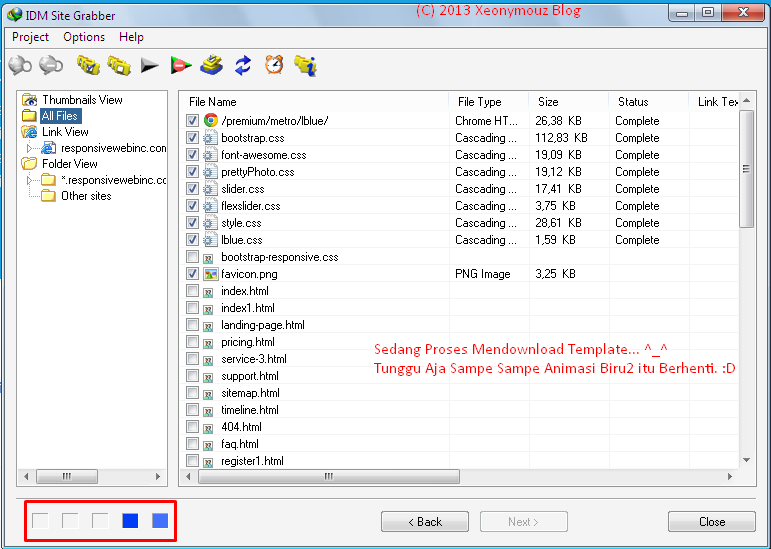Click the file list vertical scrollbar thumb
771x549 pixels.
click(746, 169)
